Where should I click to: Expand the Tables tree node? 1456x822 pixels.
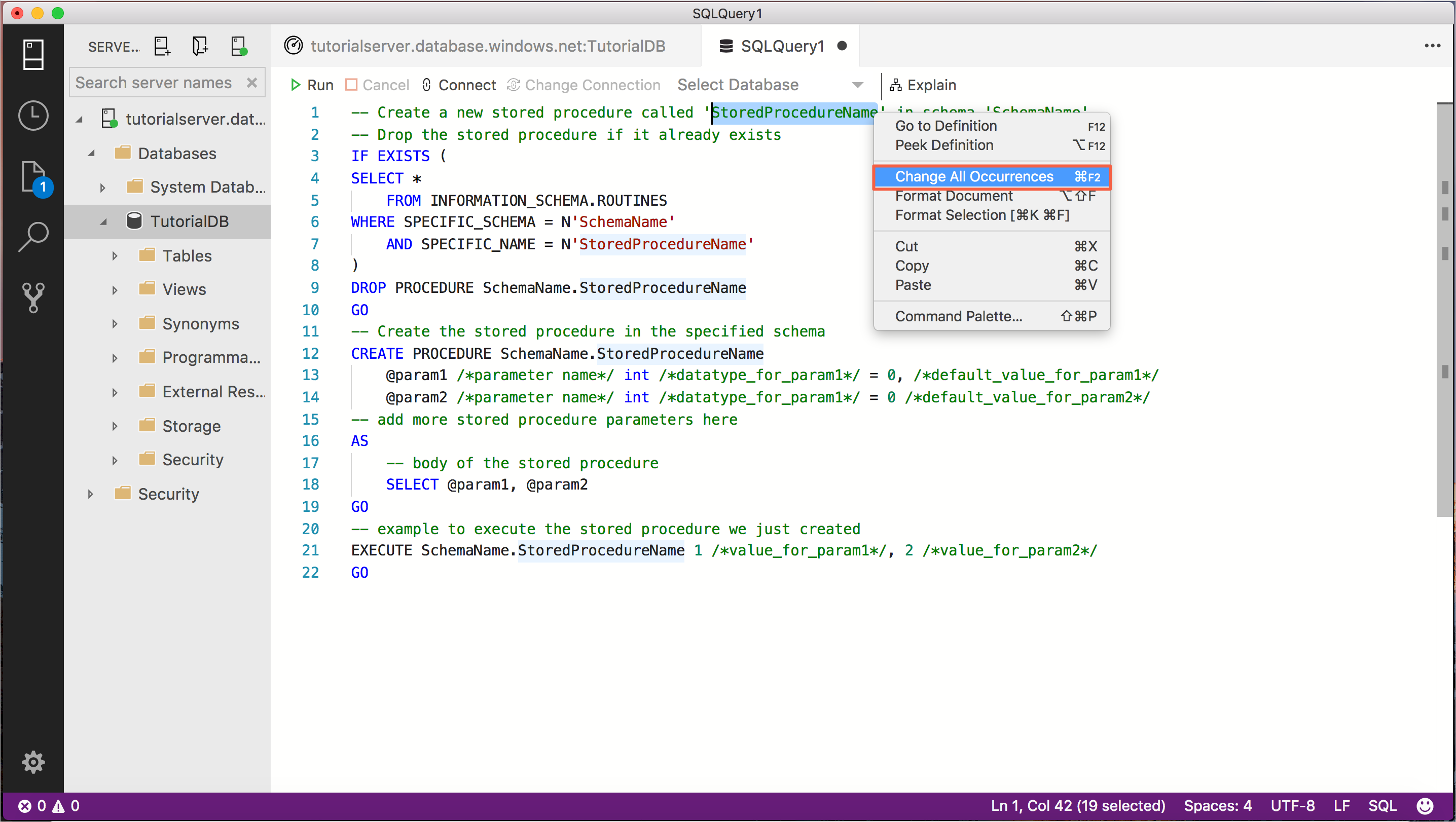(x=114, y=256)
